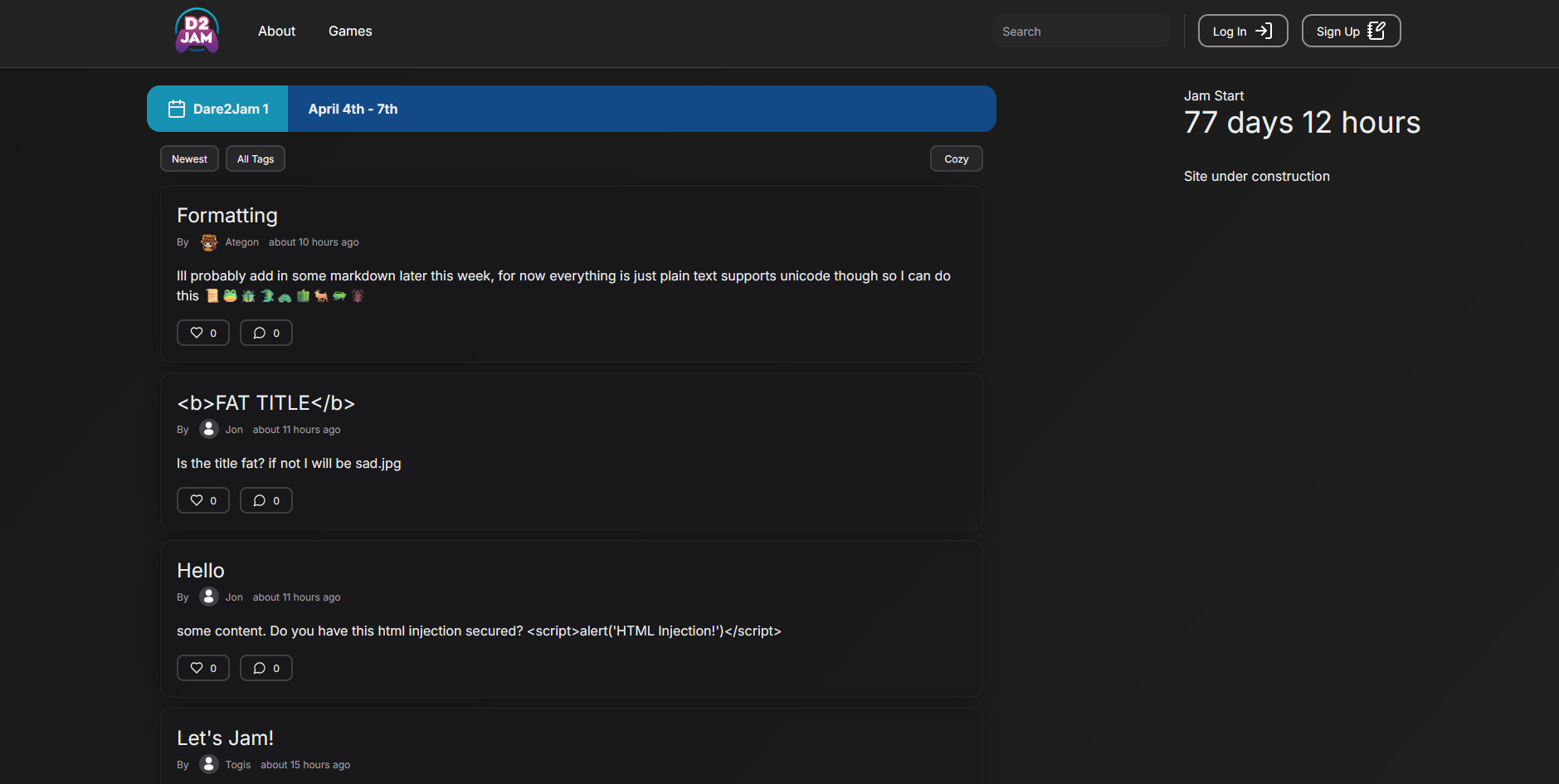Open Ategon's profile link

point(241,242)
